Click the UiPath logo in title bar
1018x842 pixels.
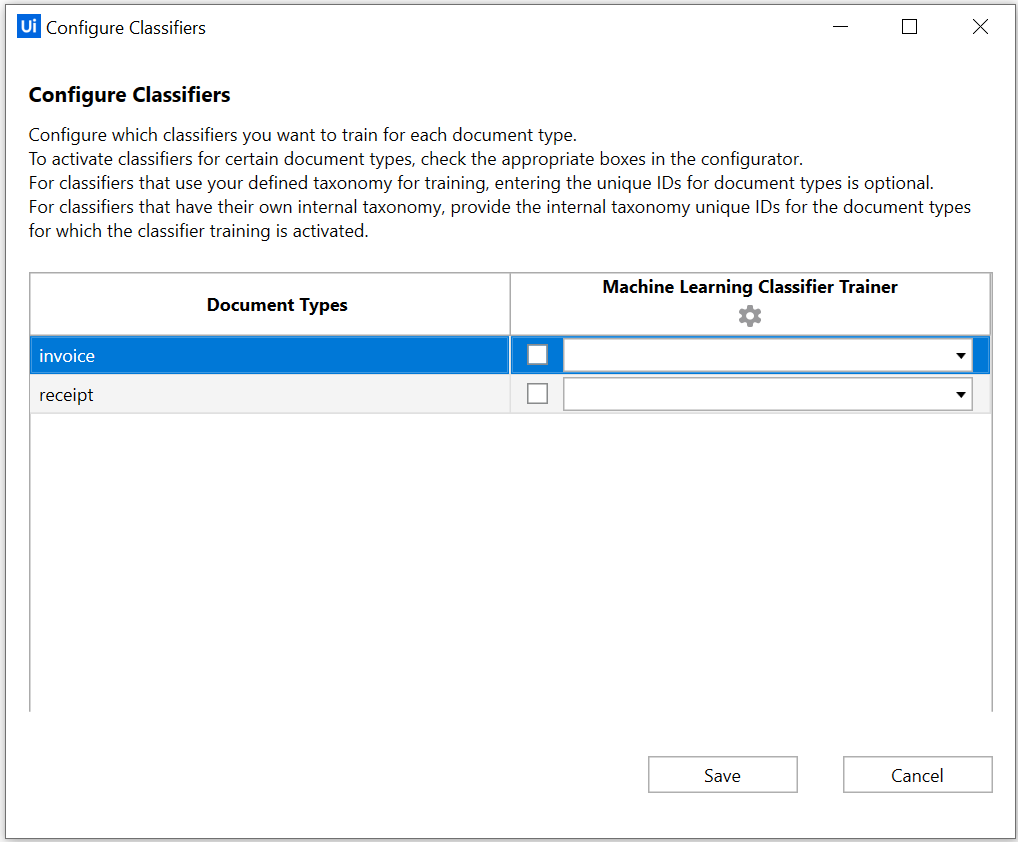[29, 27]
